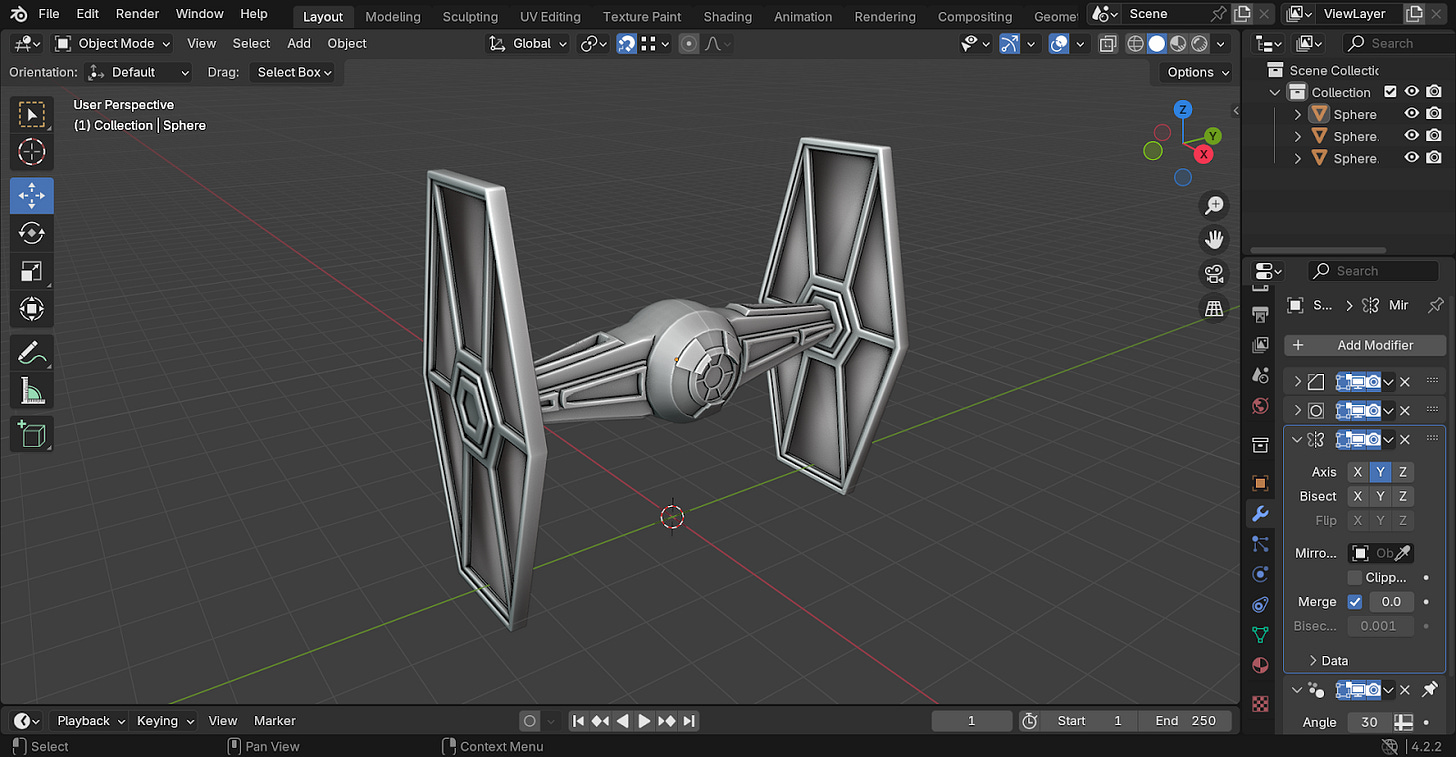Screen dimensions: 1456x757
Task: Toggle camera view in the viewport
Action: (x=1214, y=274)
